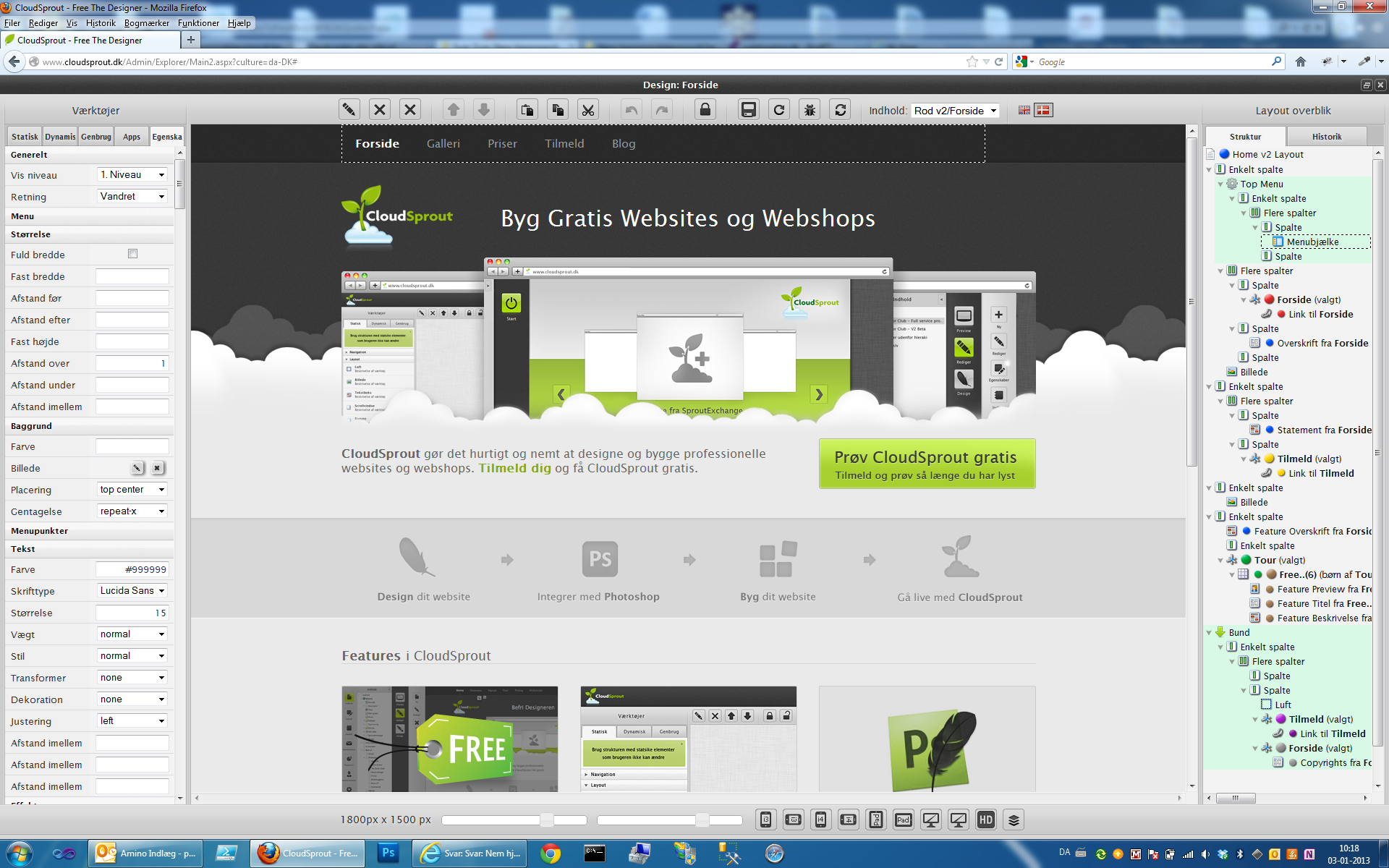Open the Placering dropdown

point(132,490)
